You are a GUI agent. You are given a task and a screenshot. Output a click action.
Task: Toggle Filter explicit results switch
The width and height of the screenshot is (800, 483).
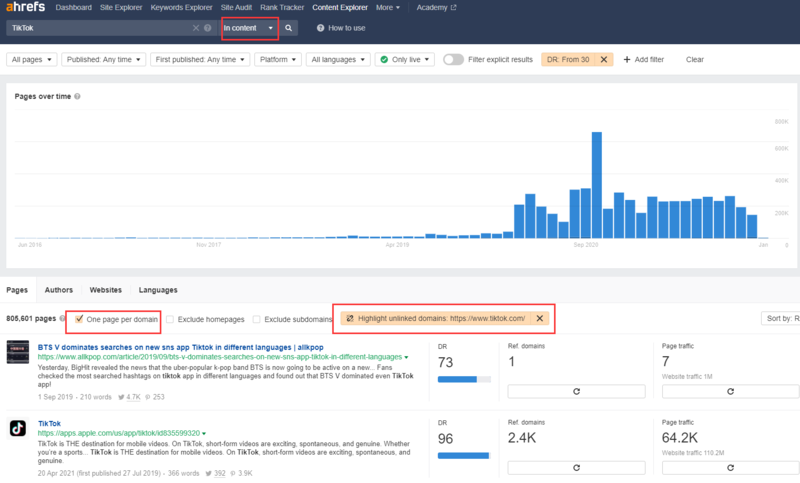[x=453, y=60]
